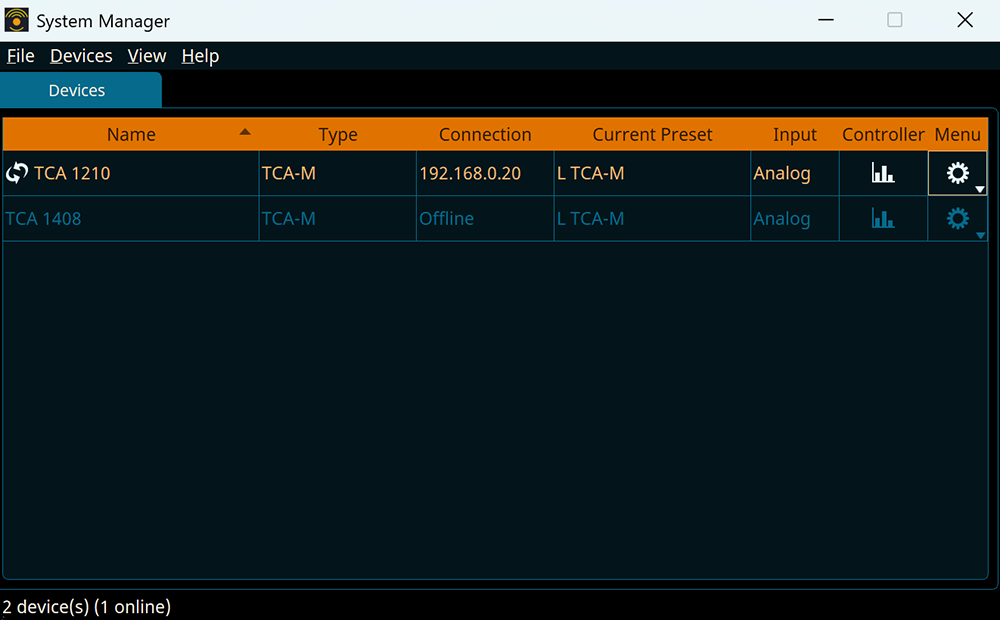The height and width of the screenshot is (620, 1000).
Task: Expand the dropdown arrow on TCA 1408 menu
Action: point(980,235)
